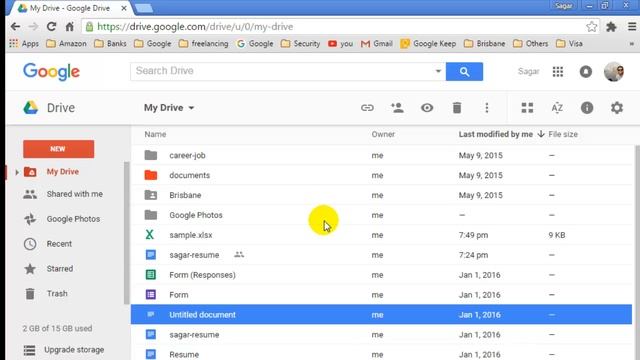Open the AZ sort options
Viewport: 640px width, 360px height.
coord(557,108)
